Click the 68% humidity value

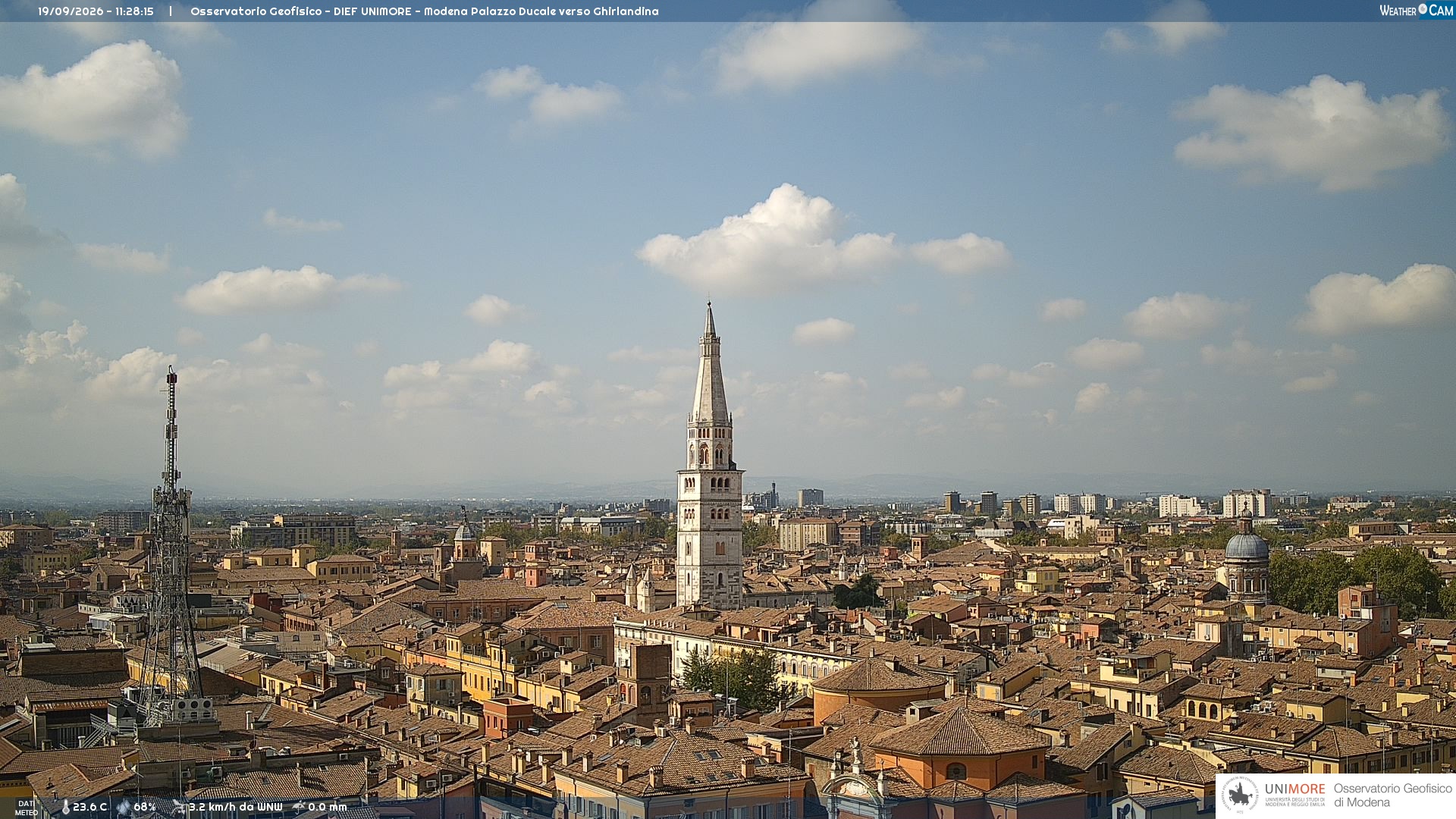pos(145,808)
